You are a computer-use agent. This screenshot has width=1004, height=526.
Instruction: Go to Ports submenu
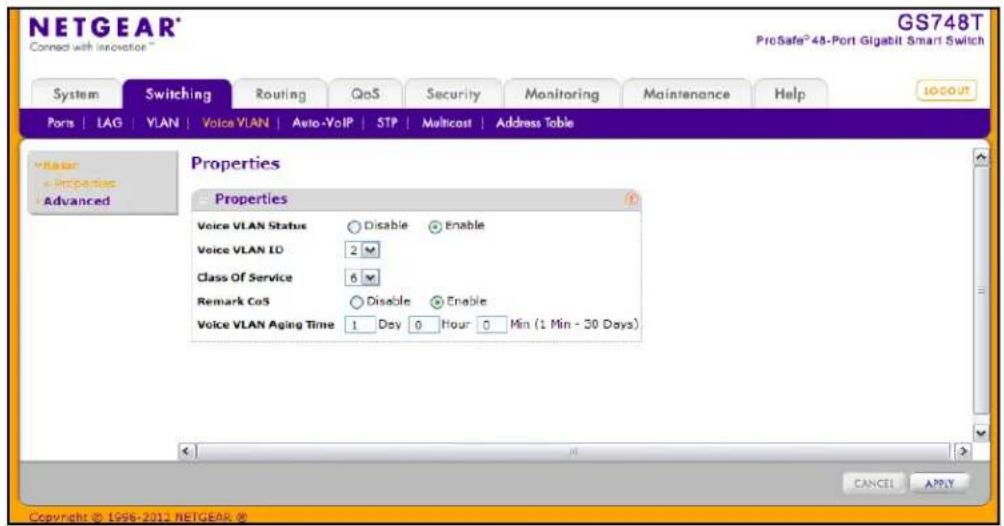pos(60,123)
